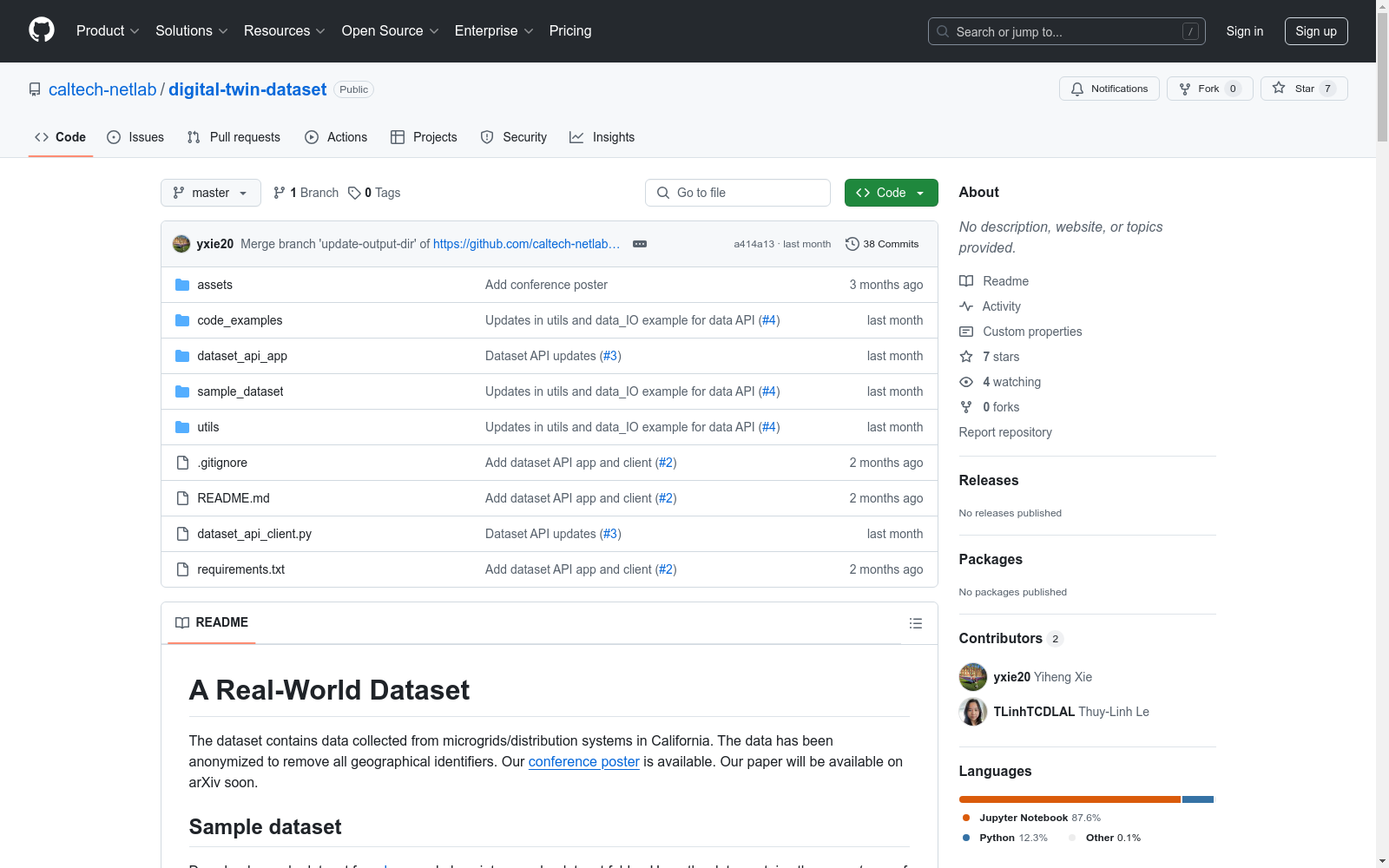
Task: Open the utils folder icon
Action: pyautogui.click(x=182, y=427)
